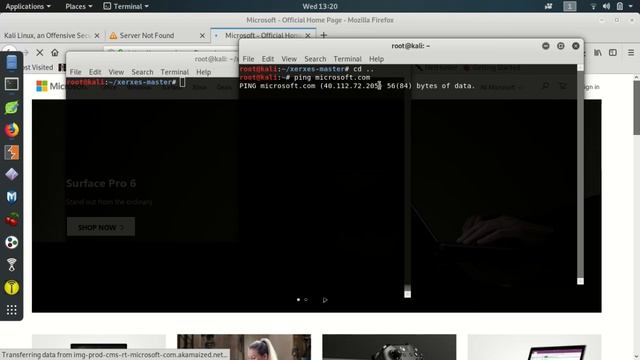Open Edit menu in front terminal
The height and width of the screenshot is (360, 640).
[268, 59]
